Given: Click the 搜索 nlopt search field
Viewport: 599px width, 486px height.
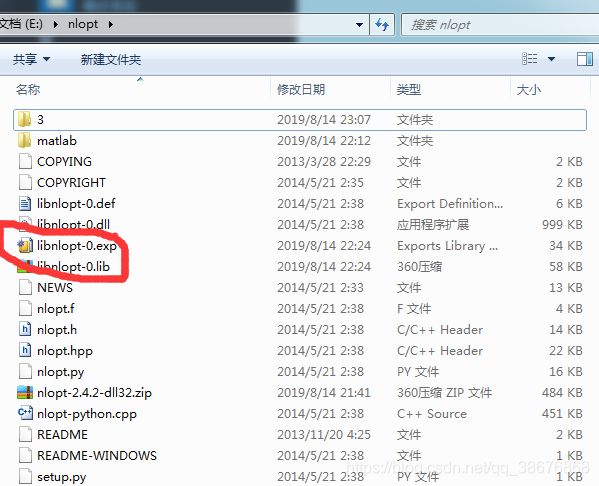Looking at the screenshot, I should [x=500, y=25].
